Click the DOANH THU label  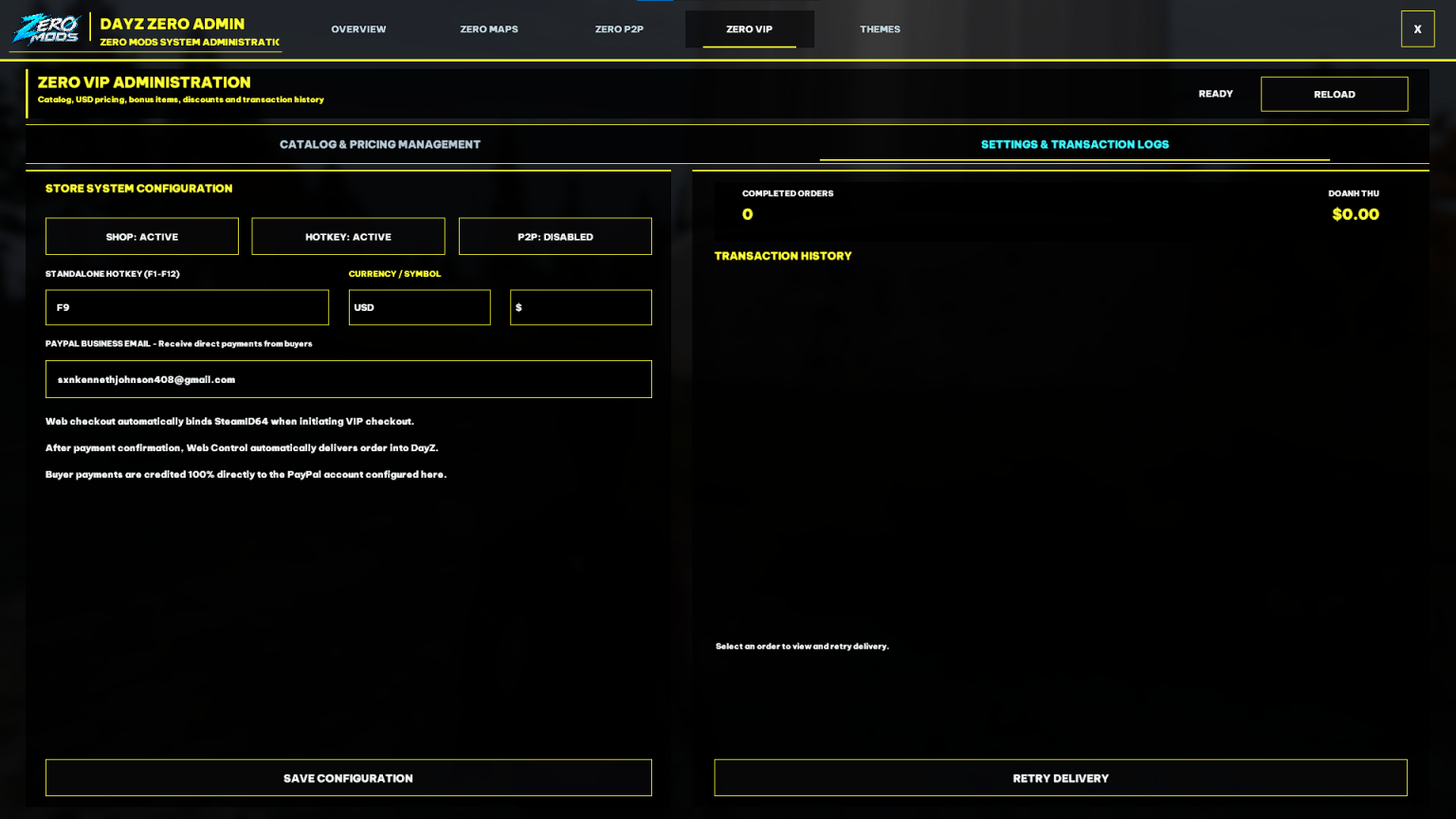tap(1353, 193)
